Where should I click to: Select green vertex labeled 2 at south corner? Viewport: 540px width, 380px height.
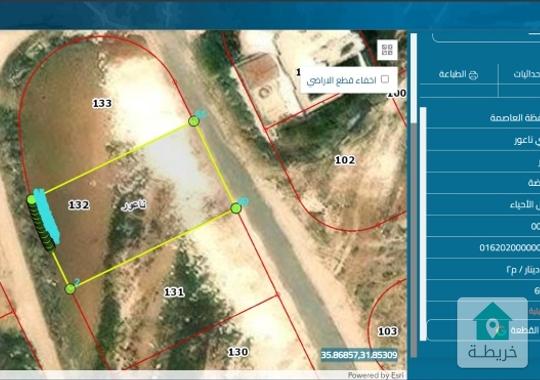coord(70,289)
